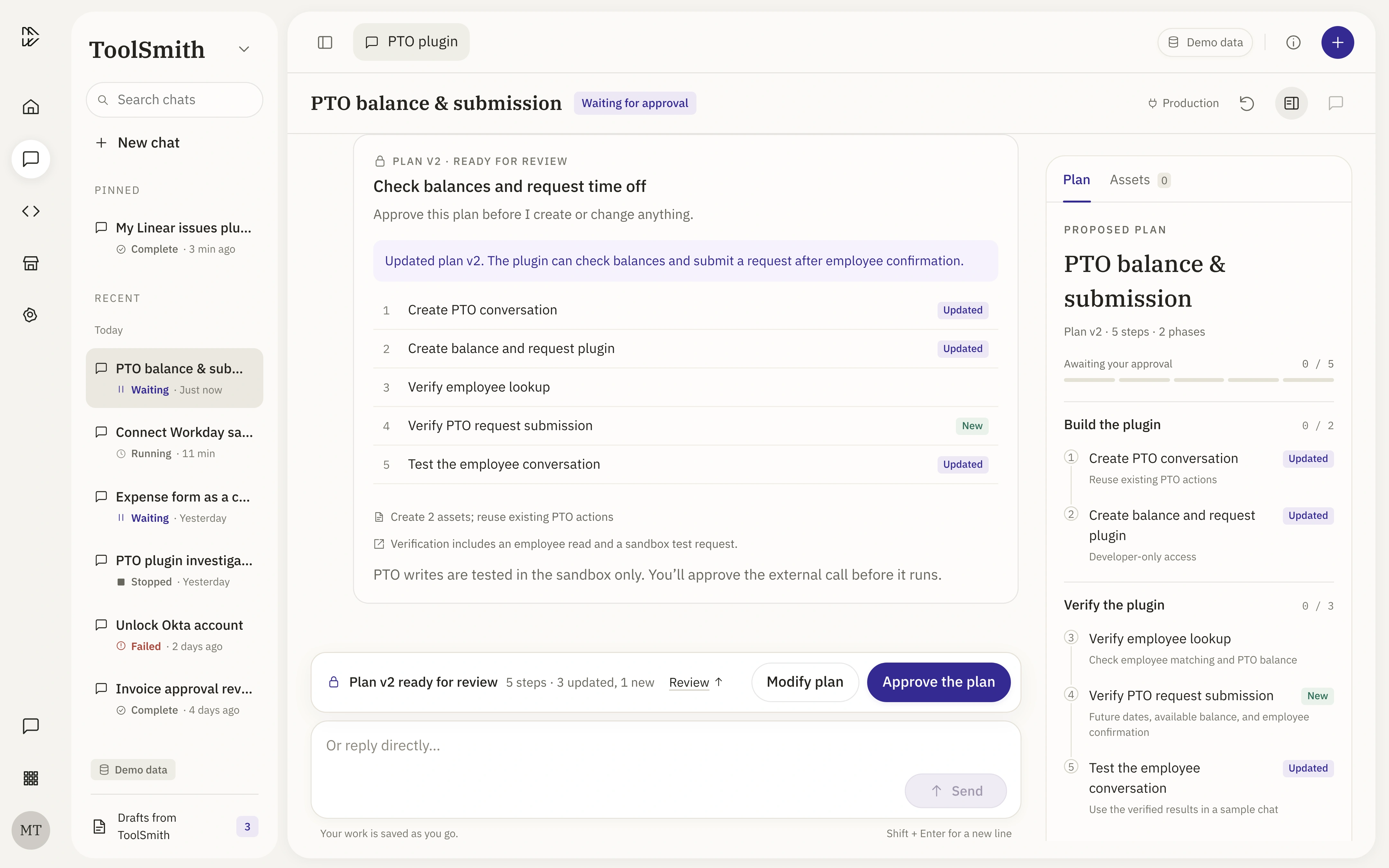Open Expense form chat in Recent
The width and height of the screenshot is (1389, 868).
click(x=175, y=506)
